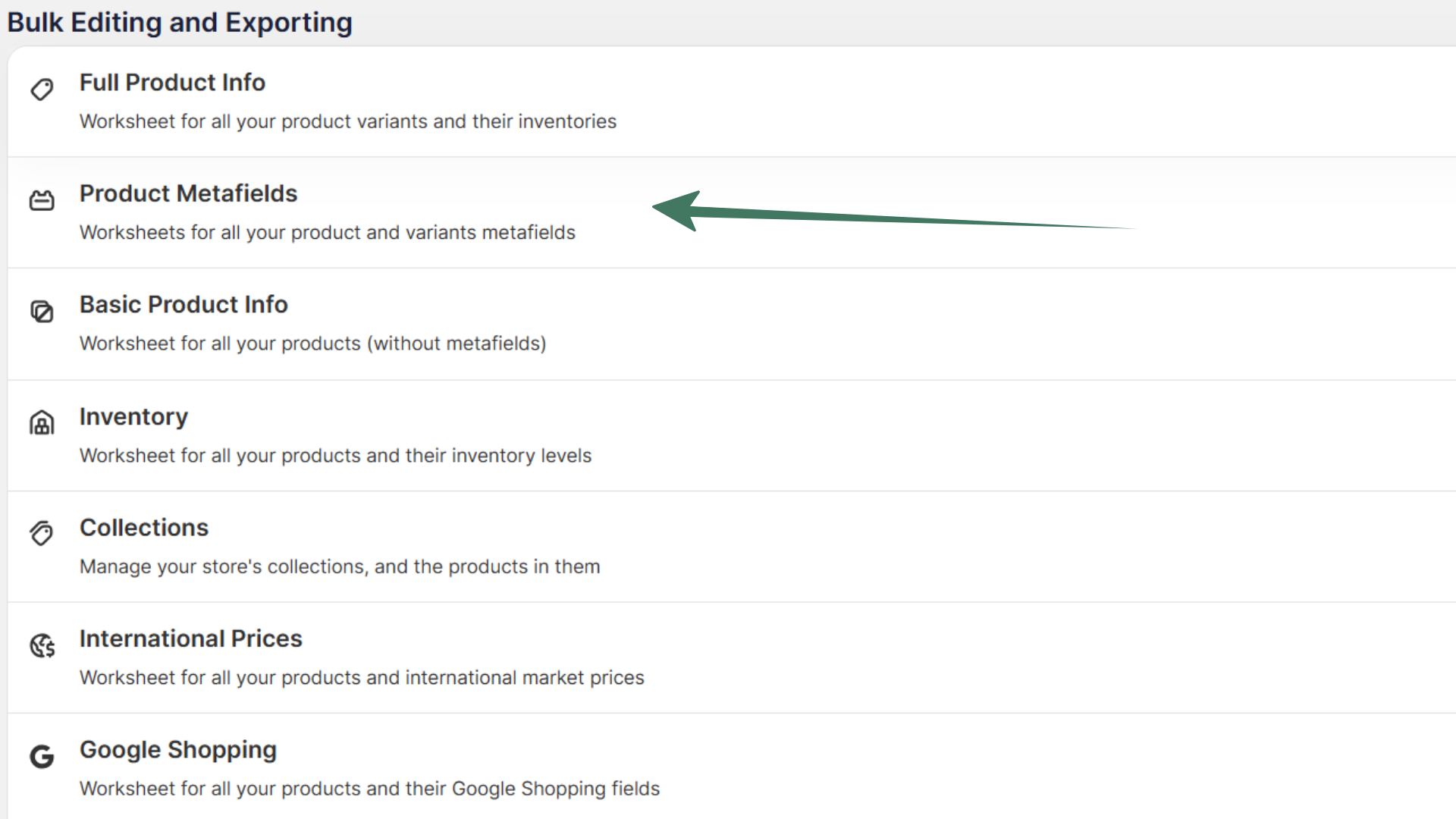Click the metafields worksheets description text
The height and width of the screenshot is (819, 1456).
point(327,232)
